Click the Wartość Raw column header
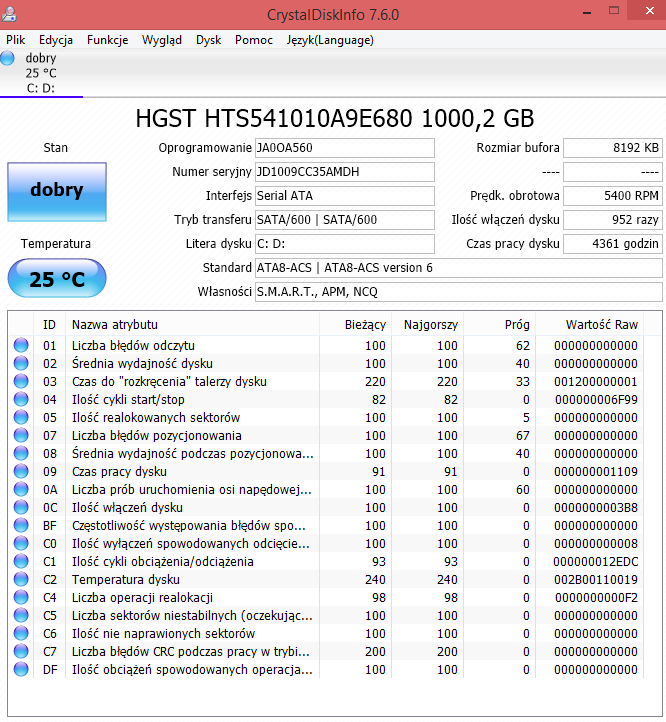666x722 pixels. tap(590, 325)
